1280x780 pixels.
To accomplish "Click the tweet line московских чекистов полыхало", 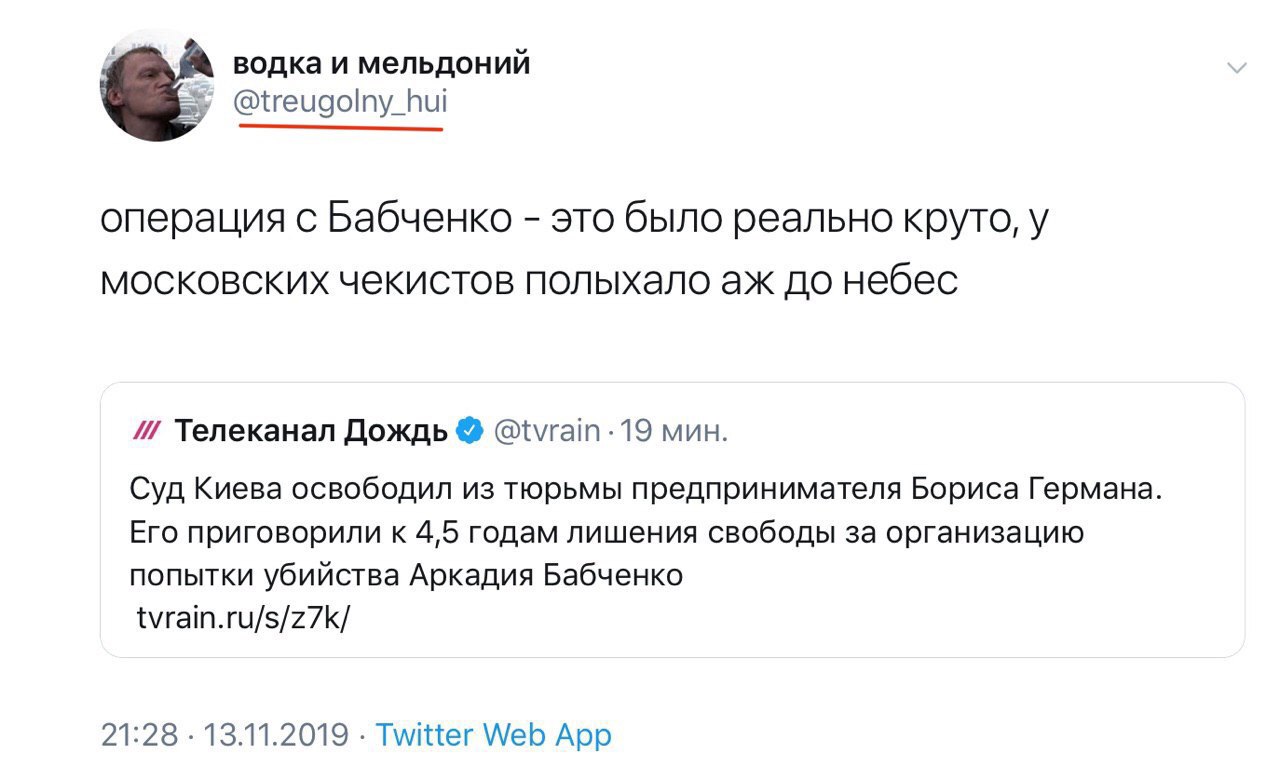I will [x=529, y=281].
